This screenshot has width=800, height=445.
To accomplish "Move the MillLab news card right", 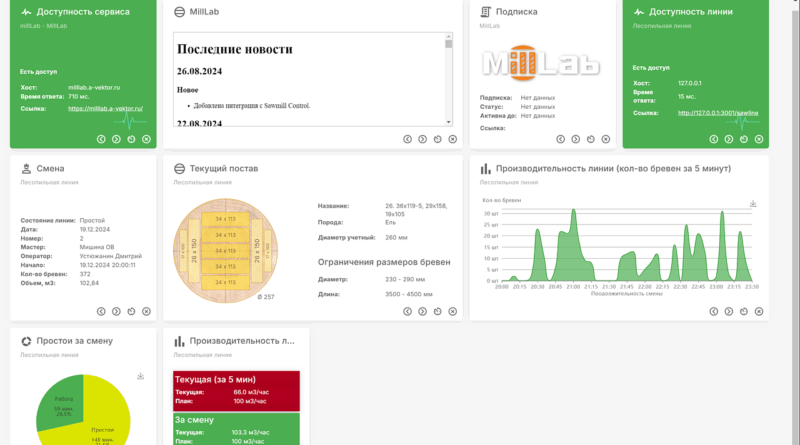I will 422,139.
